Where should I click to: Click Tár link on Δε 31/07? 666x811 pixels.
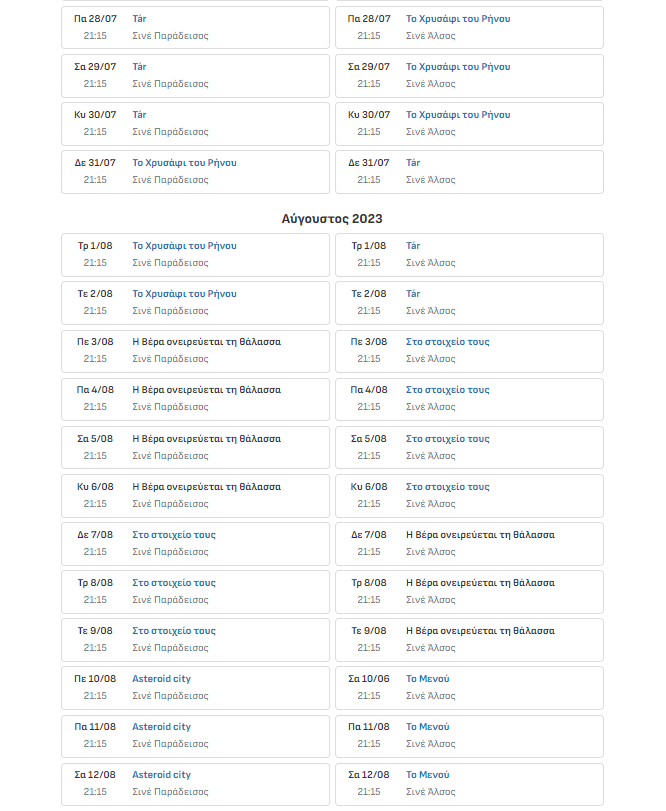(413, 163)
